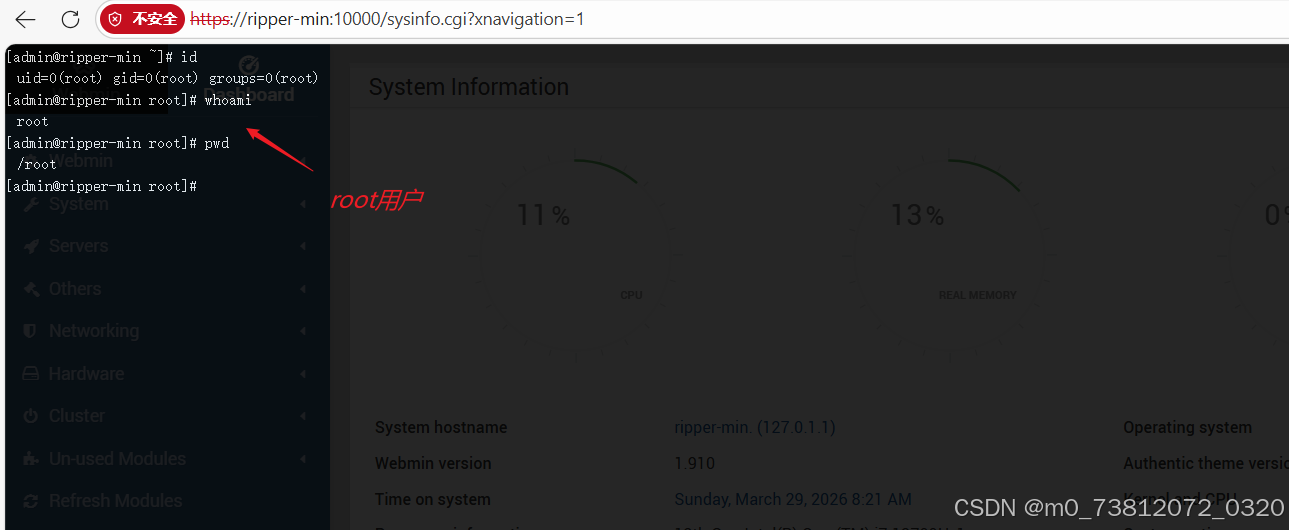The width and height of the screenshot is (1289, 530).
Task: Click the Webmin version value 1.910
Action: point(695,463)
